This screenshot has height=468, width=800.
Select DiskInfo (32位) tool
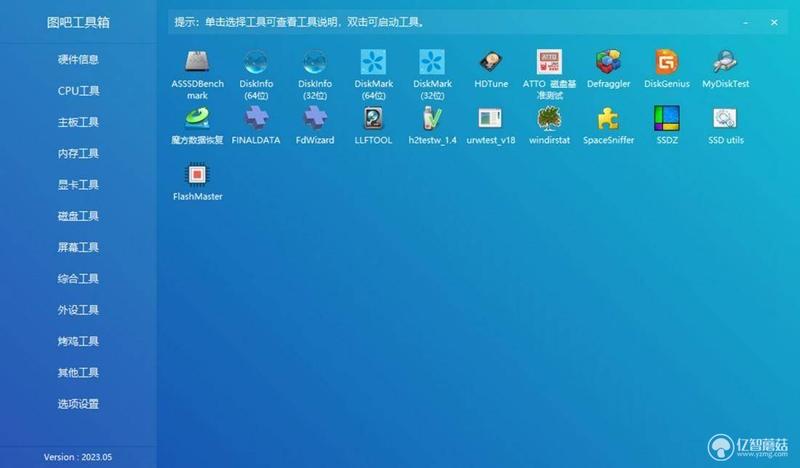point(315,62)
